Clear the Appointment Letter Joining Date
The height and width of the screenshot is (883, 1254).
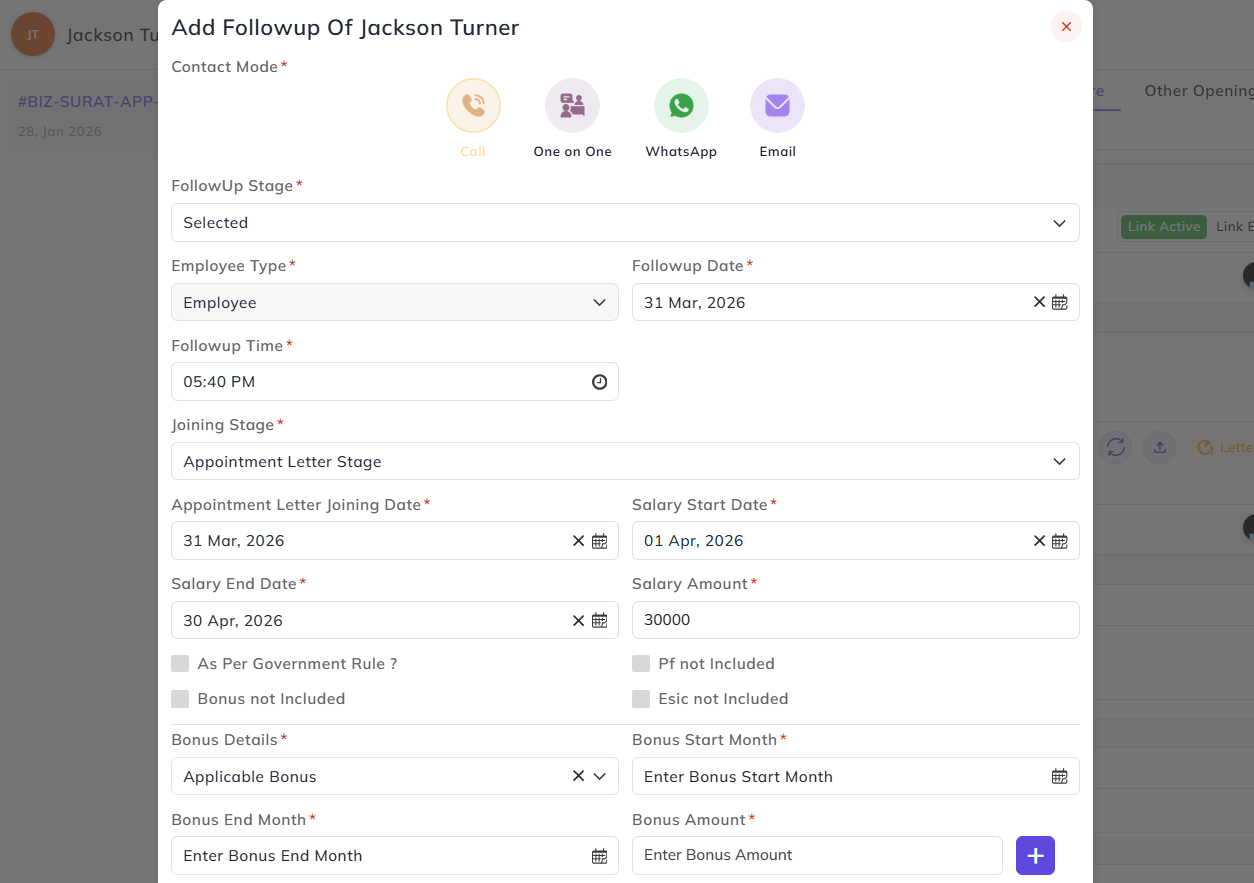point(578,541)
